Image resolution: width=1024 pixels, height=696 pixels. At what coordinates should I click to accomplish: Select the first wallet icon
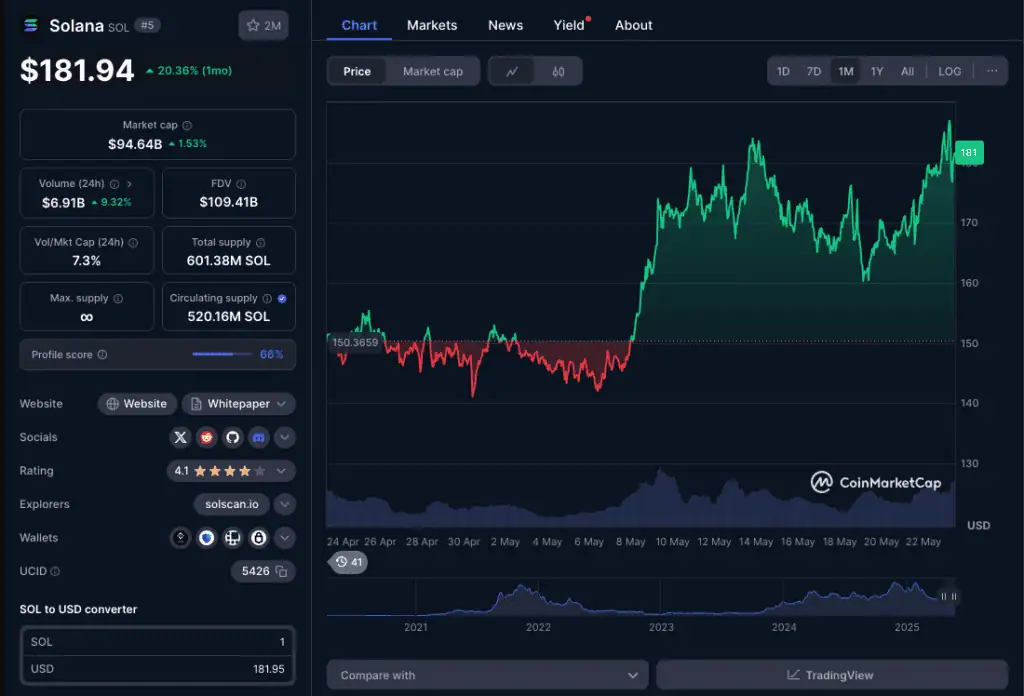pos(180,538)
